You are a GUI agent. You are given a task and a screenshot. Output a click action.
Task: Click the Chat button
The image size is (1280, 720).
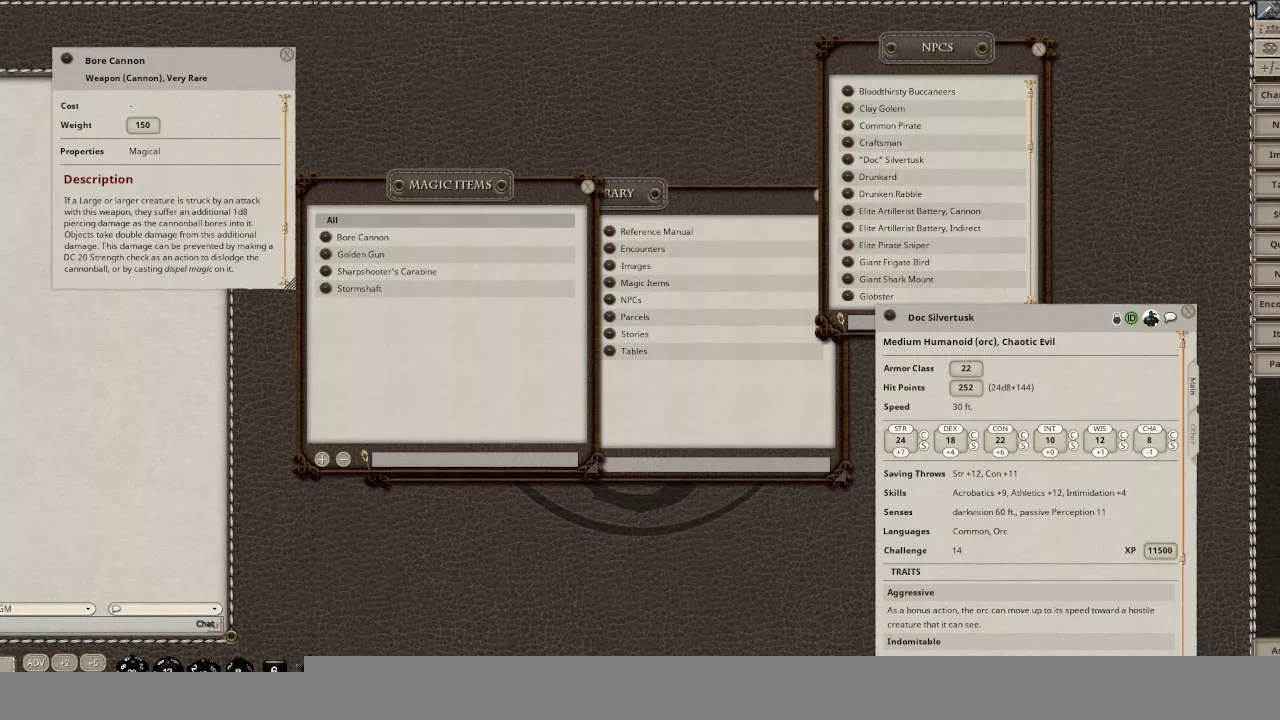pyautogui.click(x=207, y=624)
